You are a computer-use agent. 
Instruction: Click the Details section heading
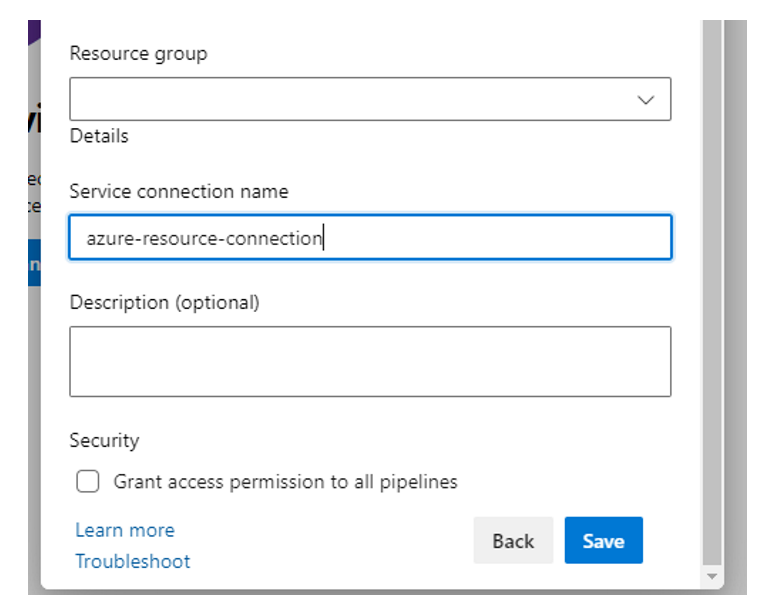(x=99, y=136)
